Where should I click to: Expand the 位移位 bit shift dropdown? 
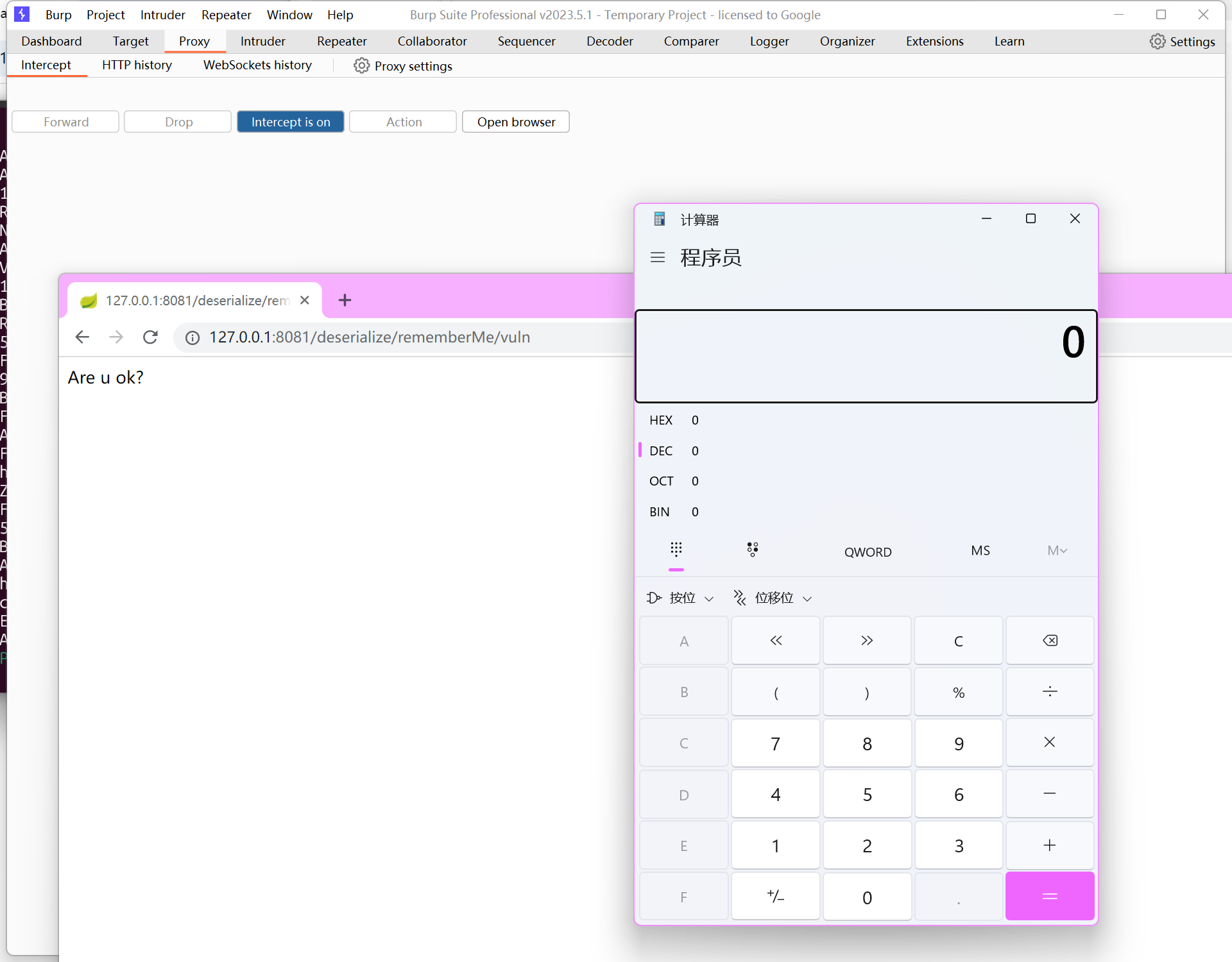click(773, 598)
